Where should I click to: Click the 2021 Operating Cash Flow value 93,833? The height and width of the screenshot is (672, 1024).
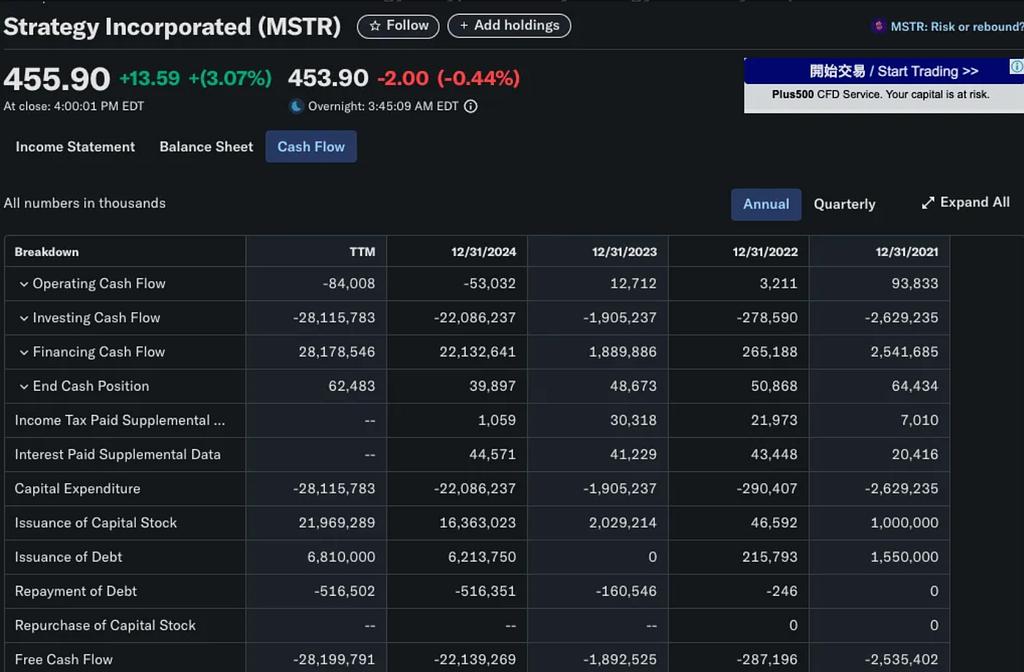tap(915, 284)
